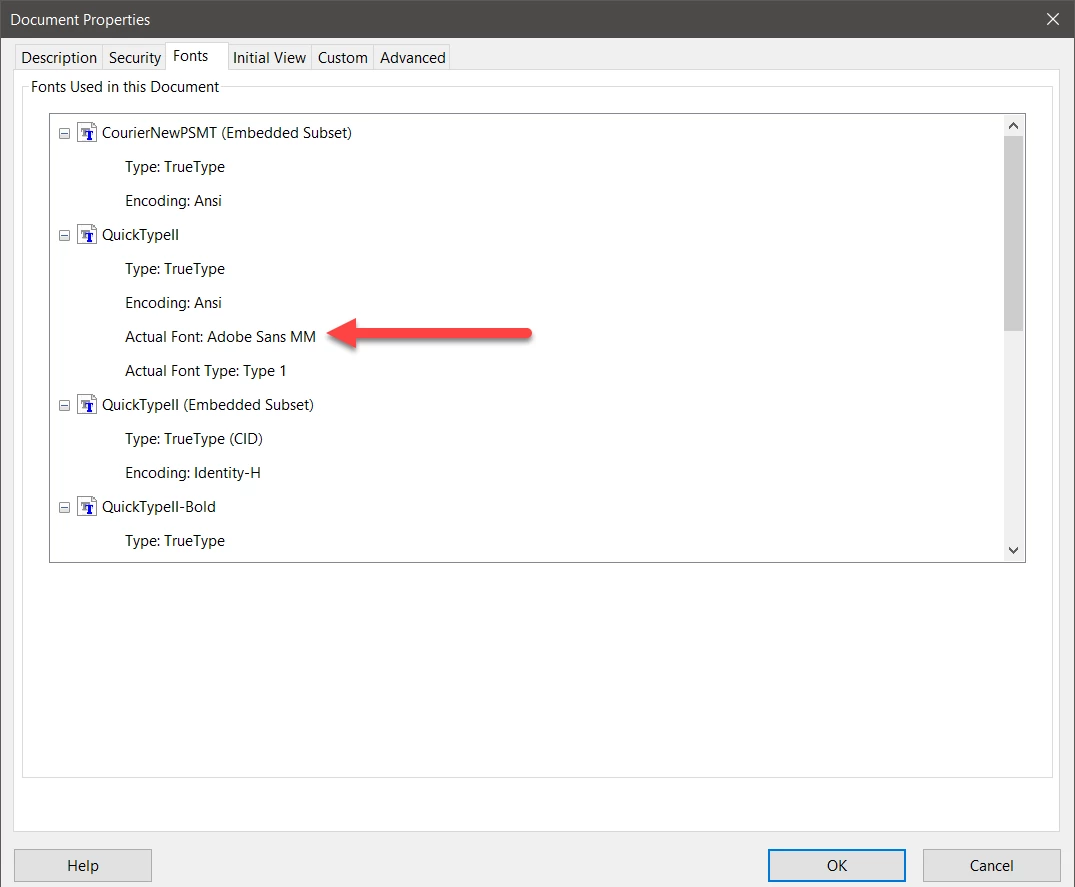Click 'Type: TrueType (CID)' line

[194, 439]
